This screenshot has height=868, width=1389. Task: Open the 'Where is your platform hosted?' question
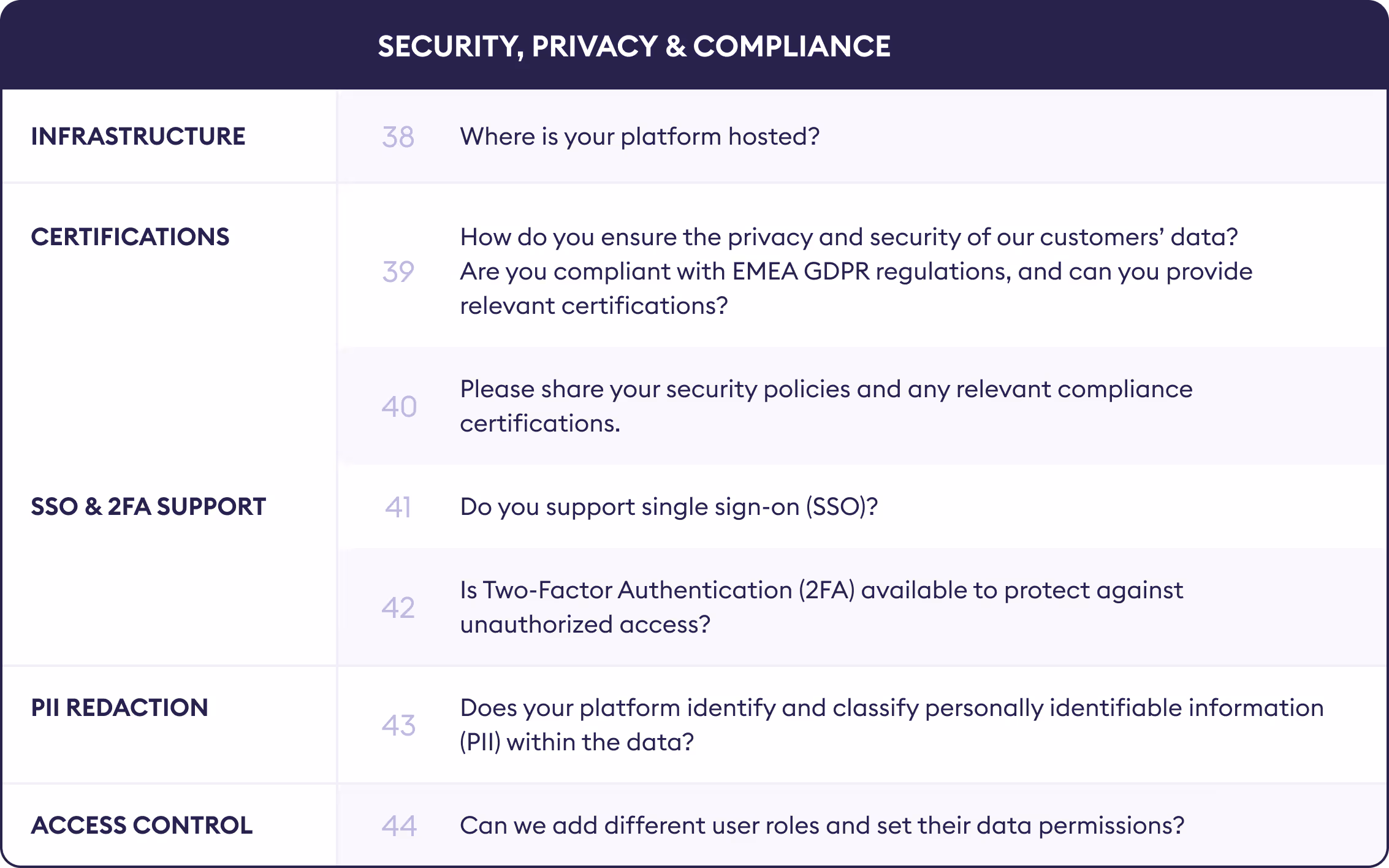click(639, 136)
